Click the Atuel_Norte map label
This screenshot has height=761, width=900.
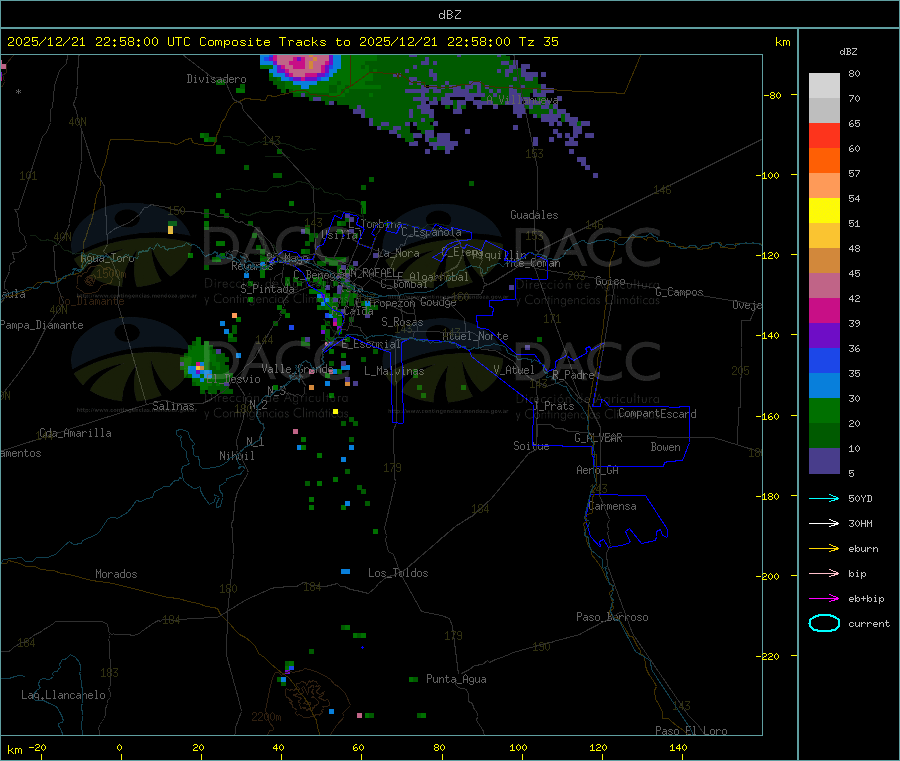pyautogui.click(x=475, y=336)
